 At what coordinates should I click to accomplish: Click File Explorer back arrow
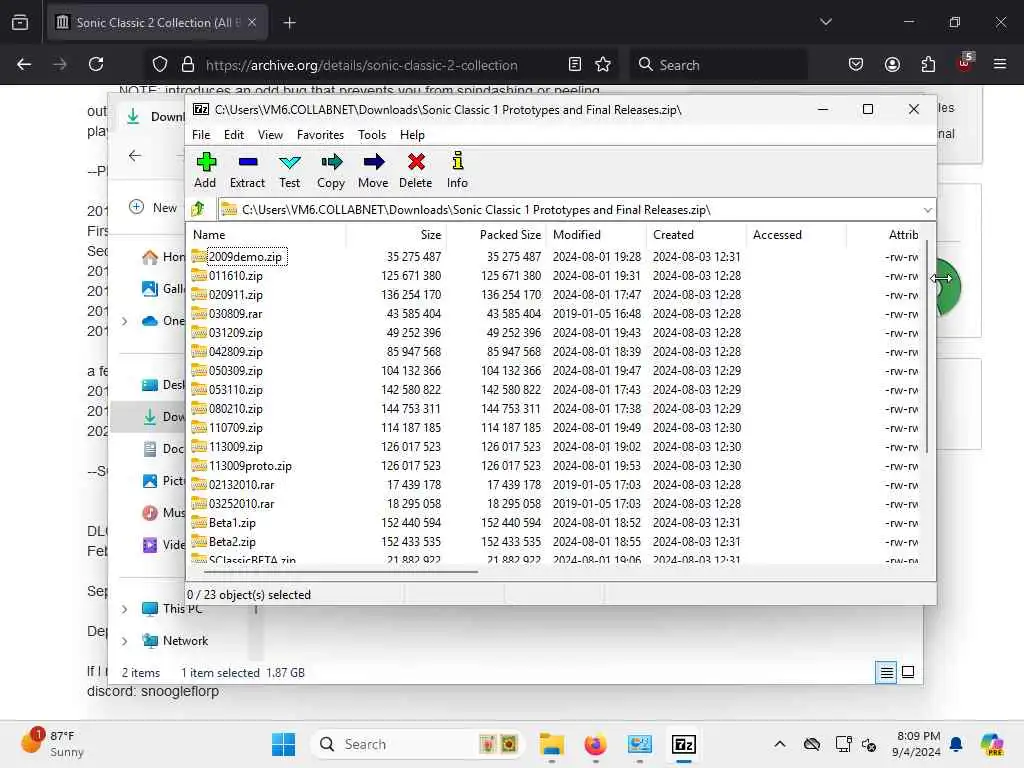(x=135, y=155)
